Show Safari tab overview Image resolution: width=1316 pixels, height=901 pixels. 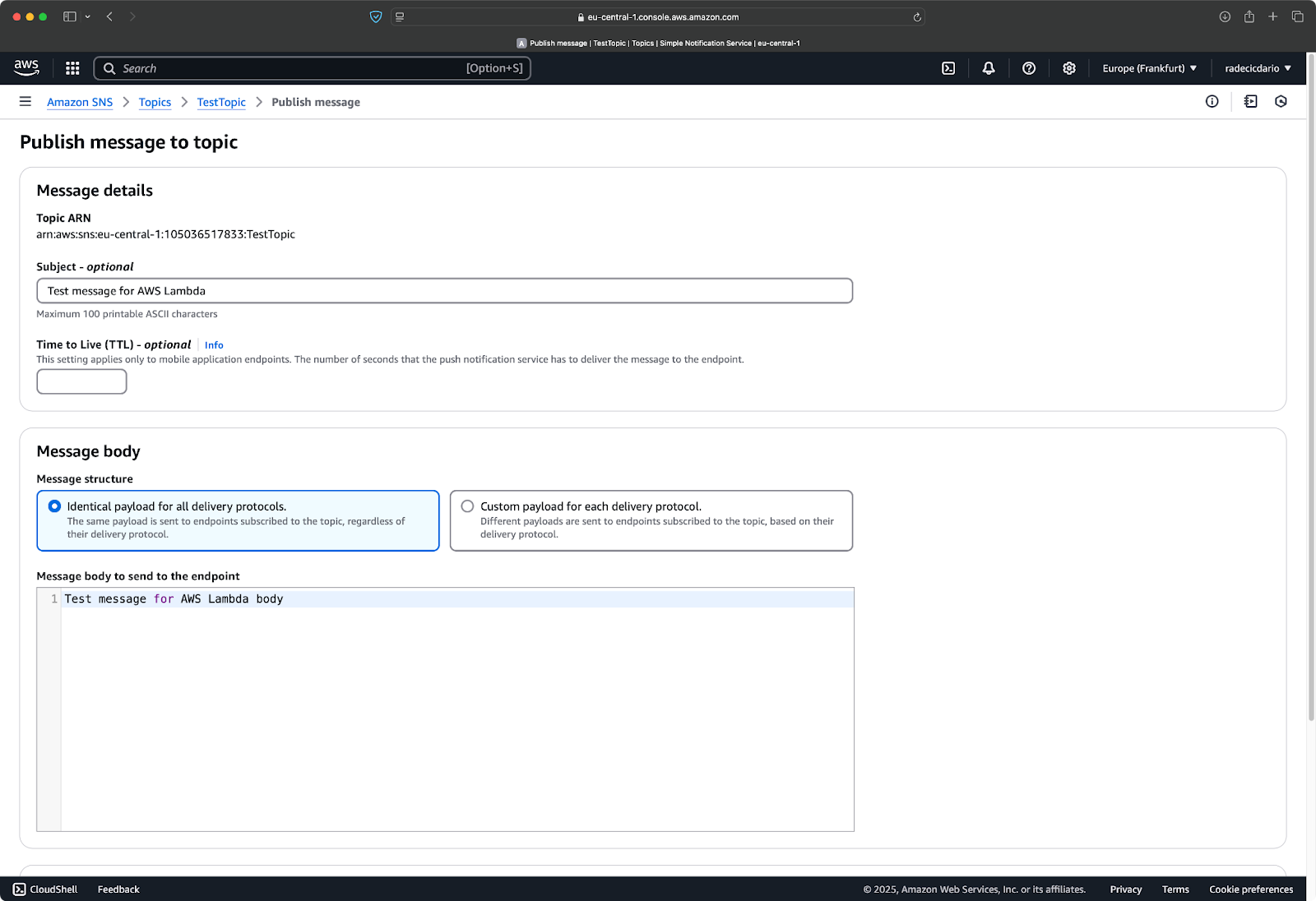click(x=1298, y=16)
